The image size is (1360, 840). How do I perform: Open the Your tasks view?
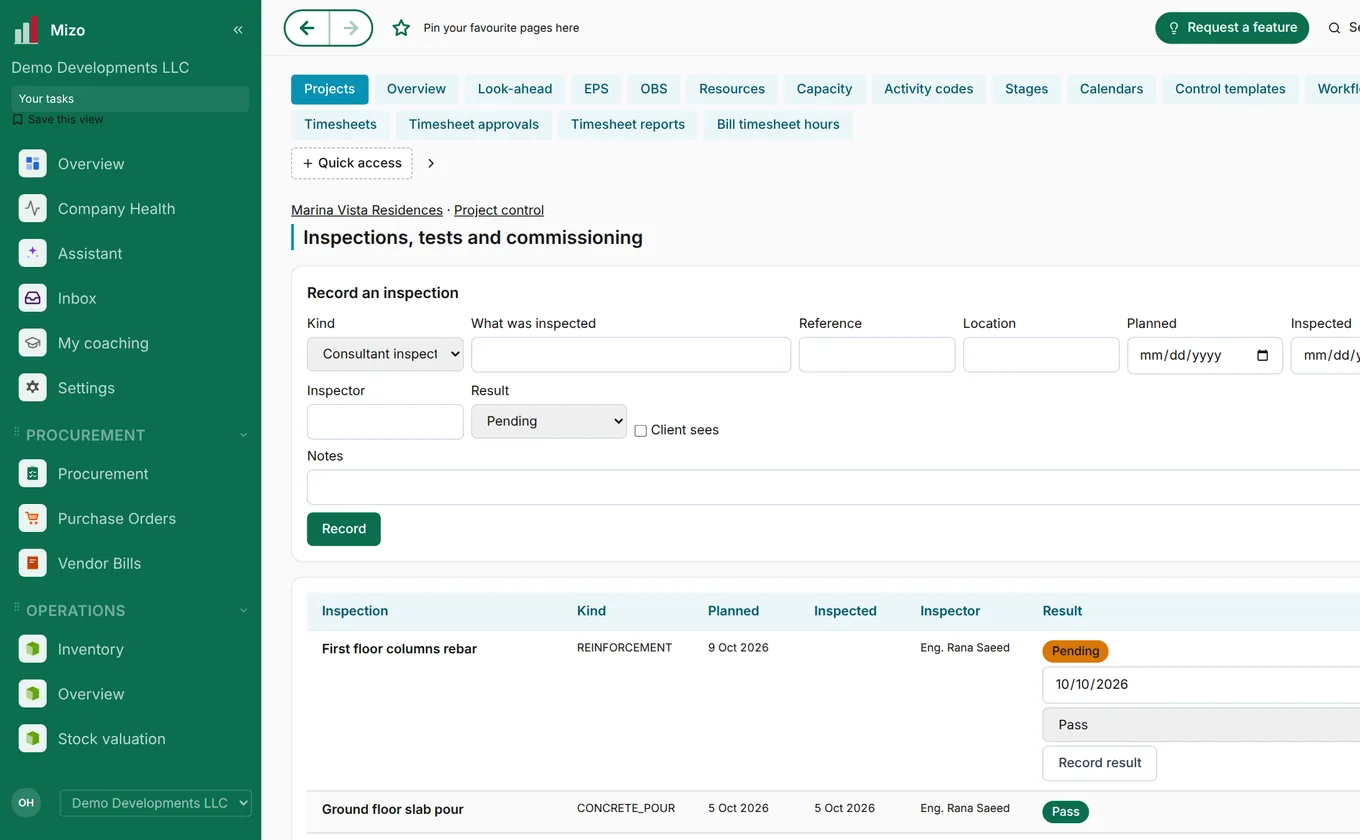tap(130, 99)
